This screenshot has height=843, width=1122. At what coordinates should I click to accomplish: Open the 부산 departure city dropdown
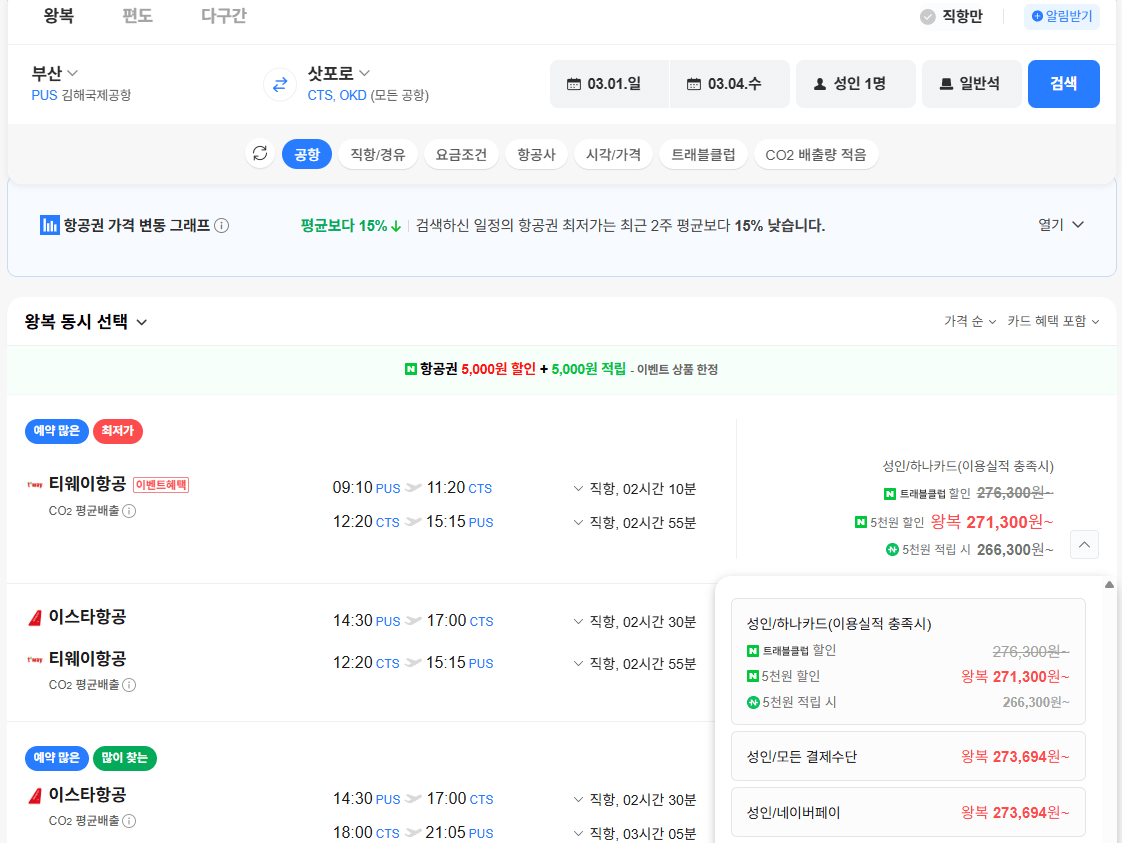click(x=54, y=73)
